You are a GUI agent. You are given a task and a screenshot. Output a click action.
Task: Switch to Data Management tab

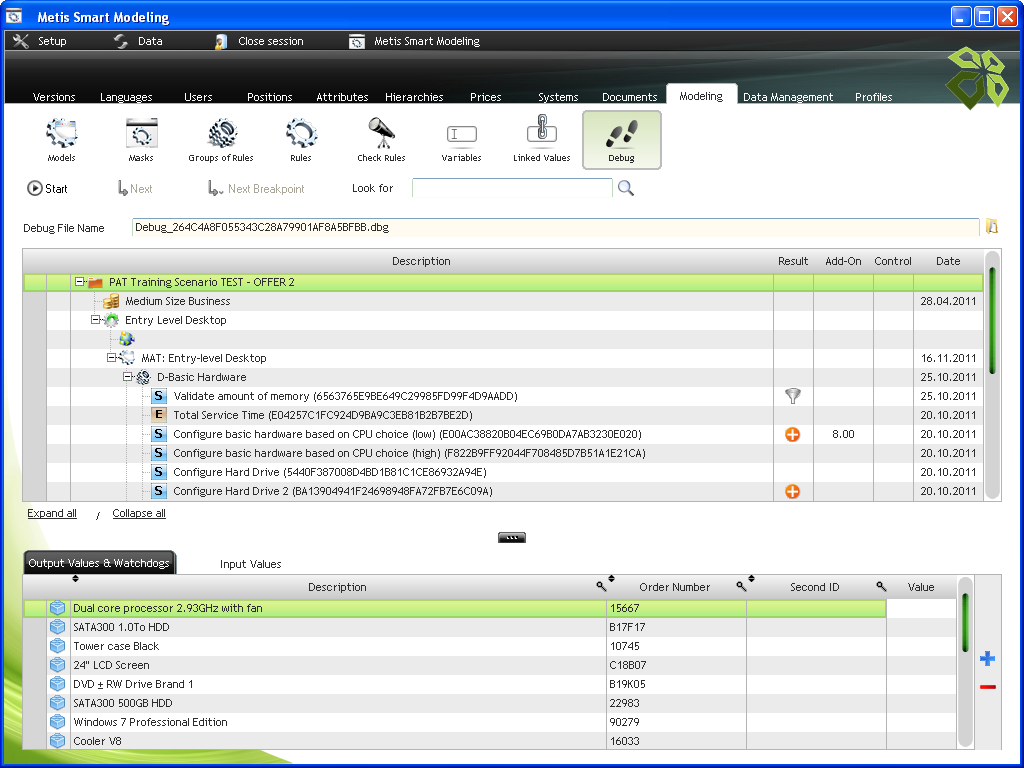pos(788,97)
